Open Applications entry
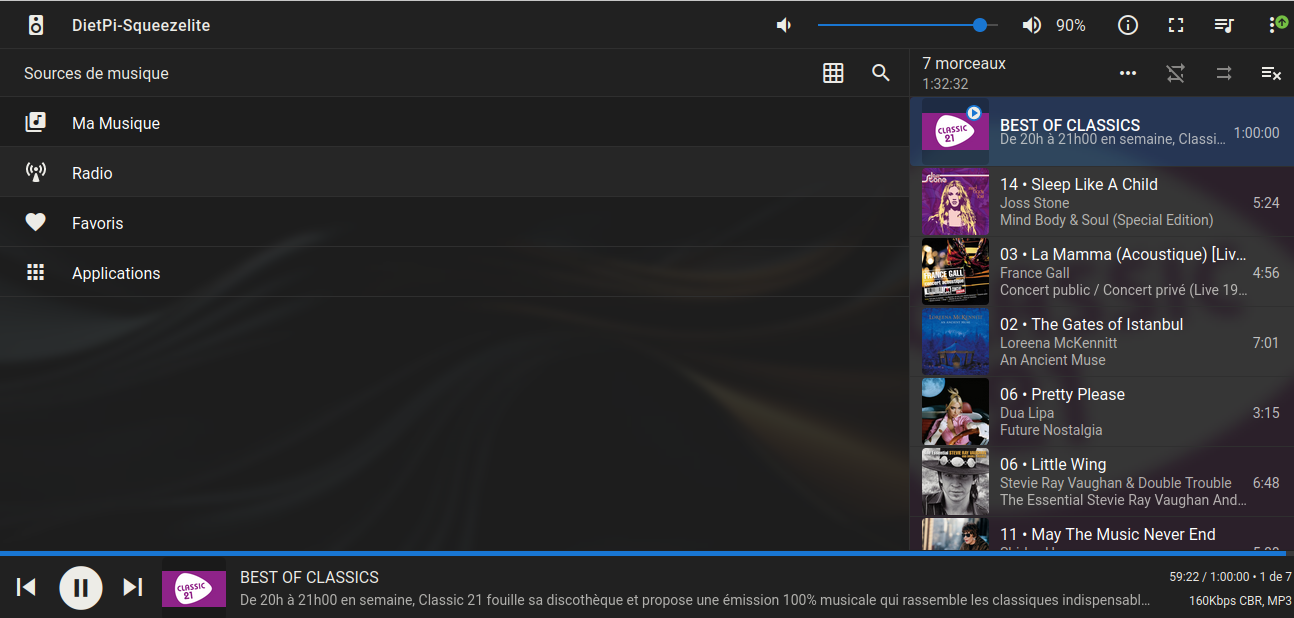 454,272
